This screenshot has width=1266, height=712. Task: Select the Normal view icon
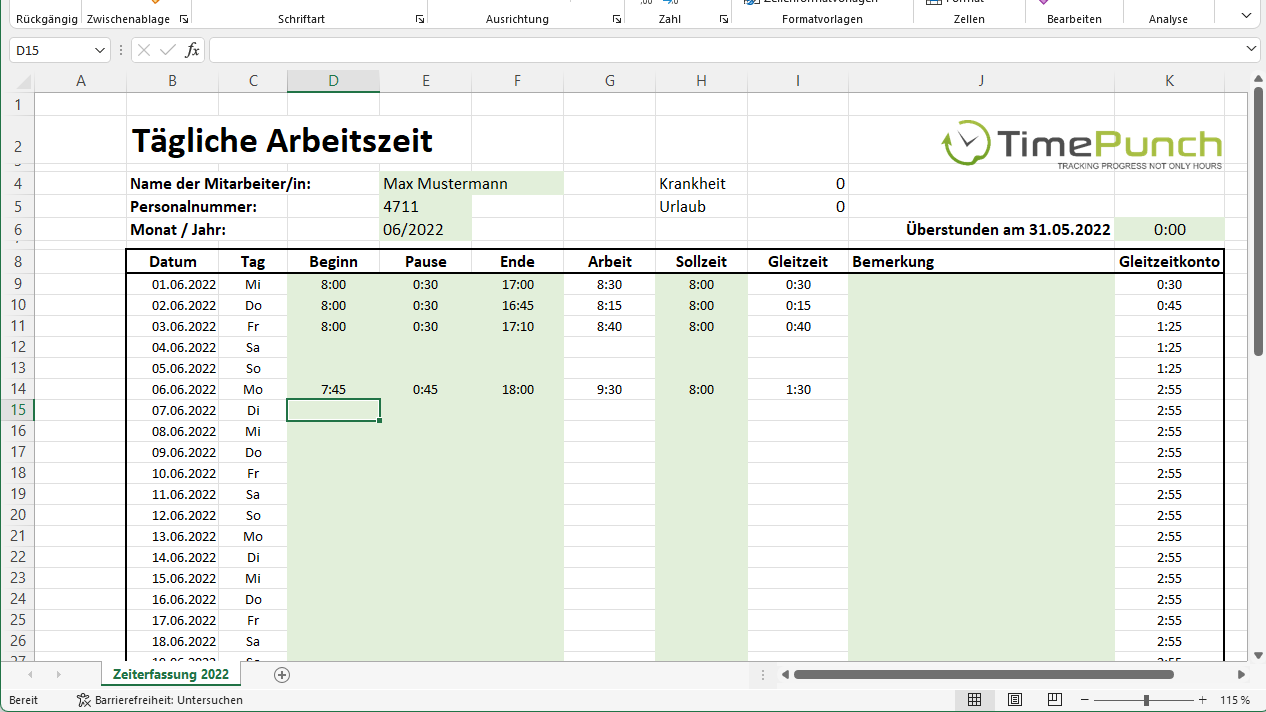coord(974,700)
